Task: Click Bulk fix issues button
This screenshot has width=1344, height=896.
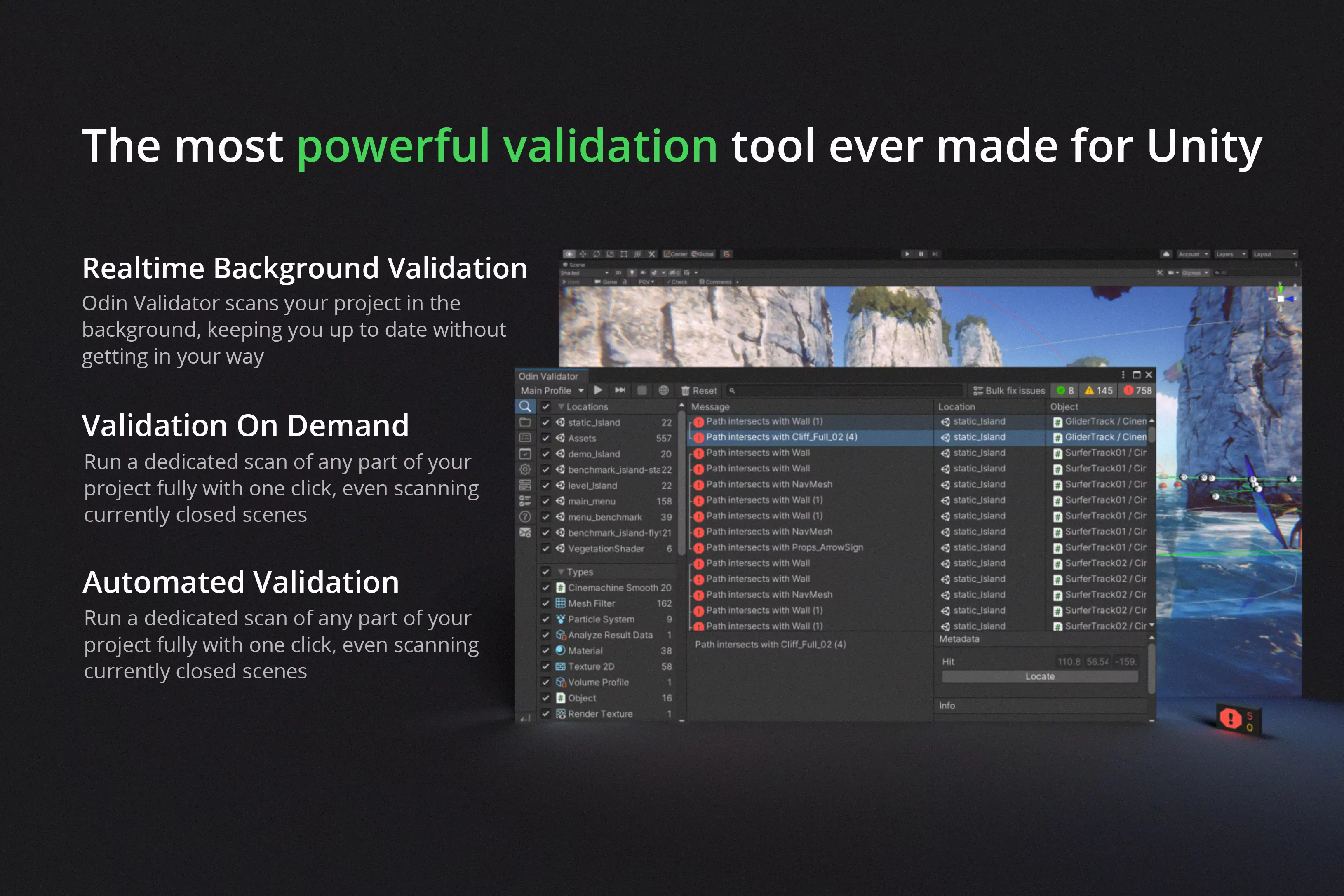Action: [1008, 391]
